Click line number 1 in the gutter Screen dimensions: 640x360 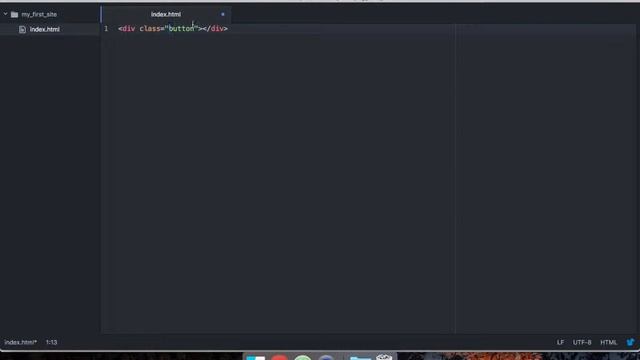click(106, 29)
